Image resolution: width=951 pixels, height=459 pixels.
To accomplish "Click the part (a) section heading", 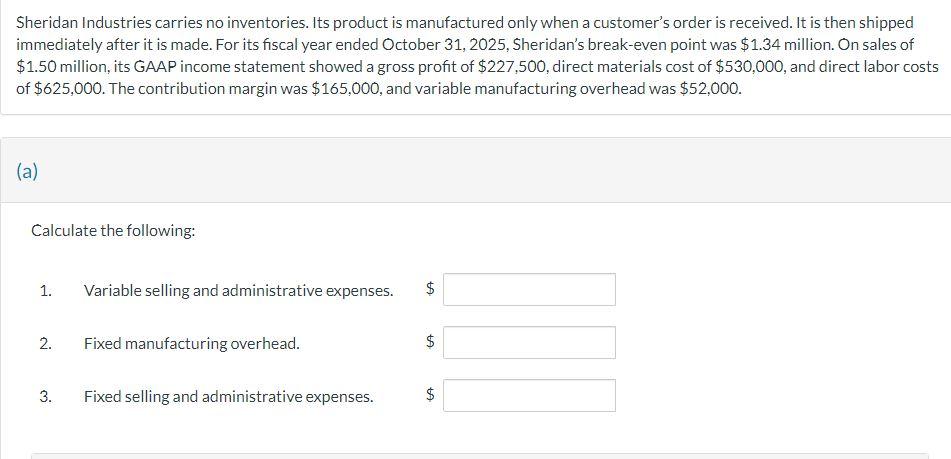I will (27, 171).
